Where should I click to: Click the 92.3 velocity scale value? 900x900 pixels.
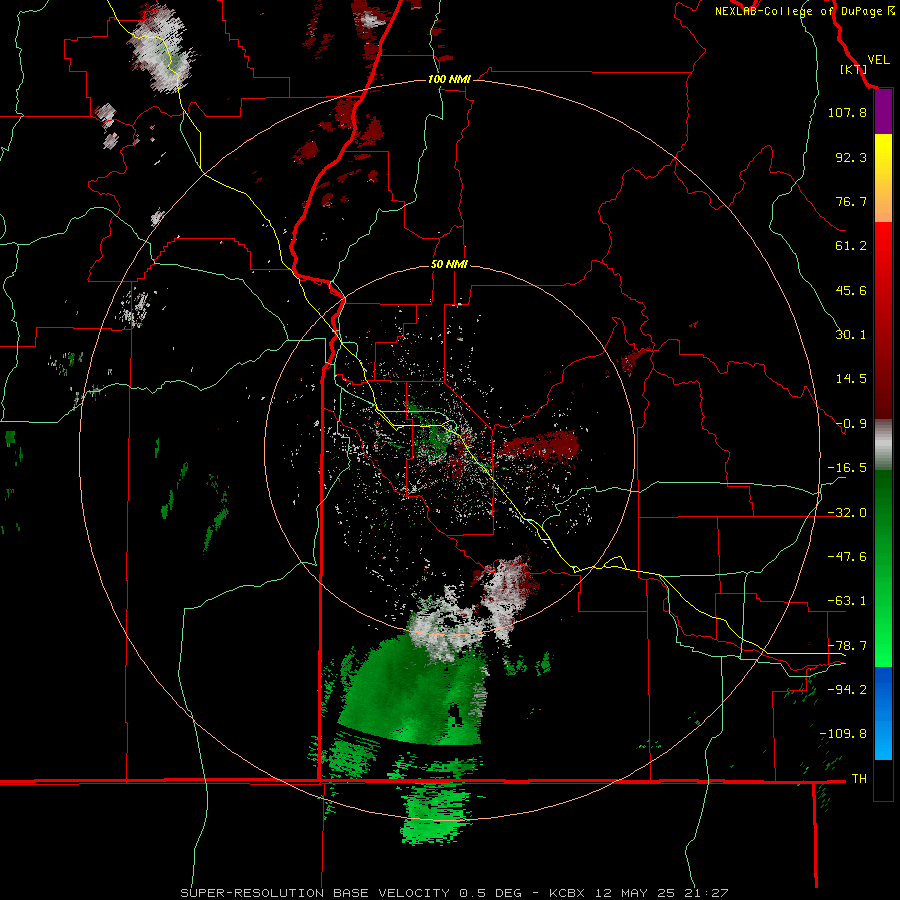[x=851, y=157]
